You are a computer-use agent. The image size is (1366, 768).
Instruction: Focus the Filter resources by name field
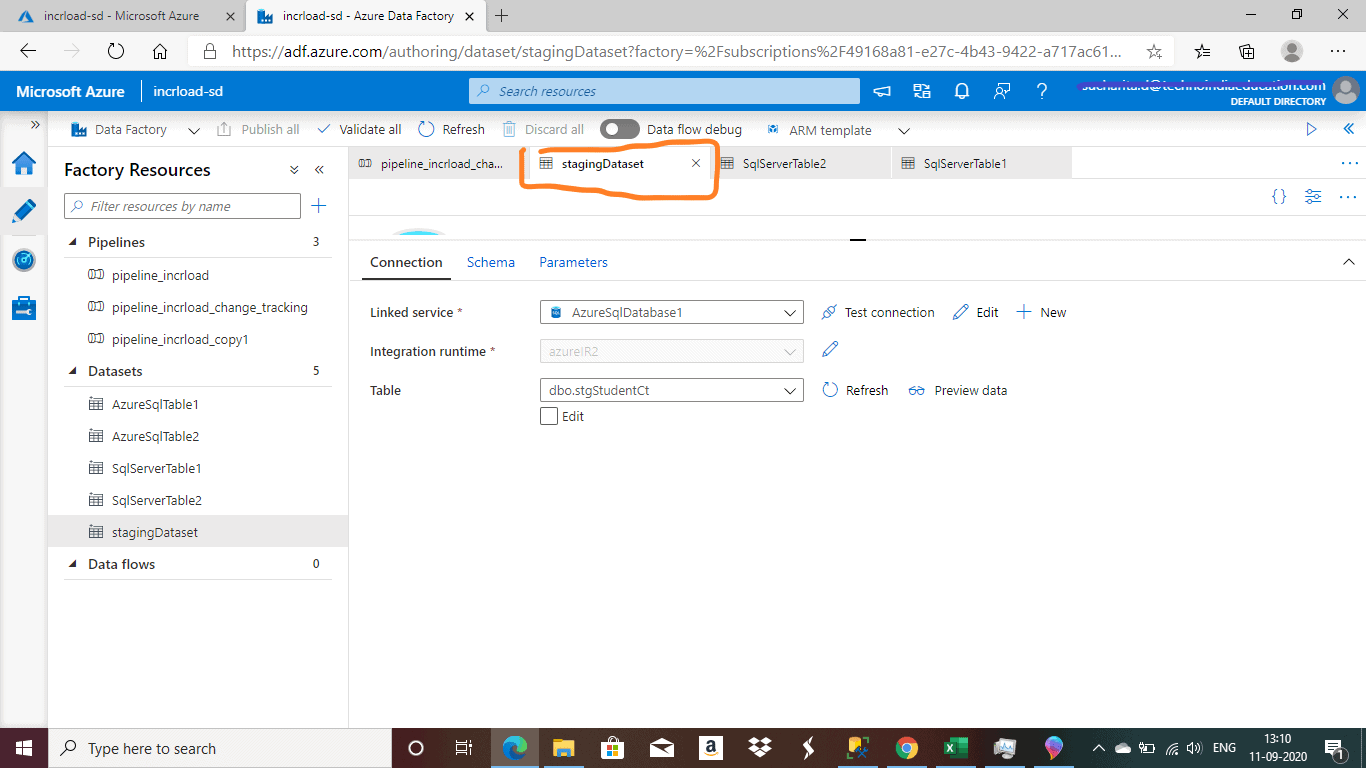[x=182, y=206]
